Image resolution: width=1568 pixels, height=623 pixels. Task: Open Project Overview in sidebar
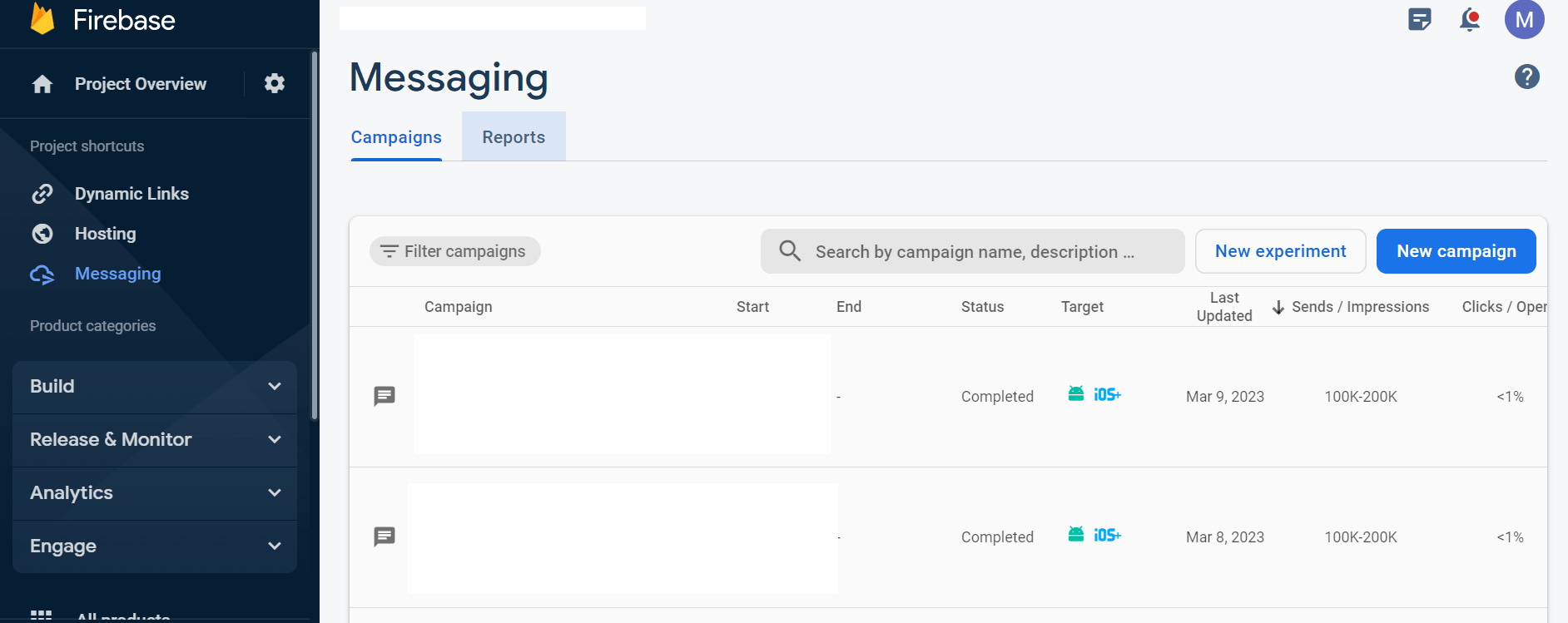(x=141, y=84)
